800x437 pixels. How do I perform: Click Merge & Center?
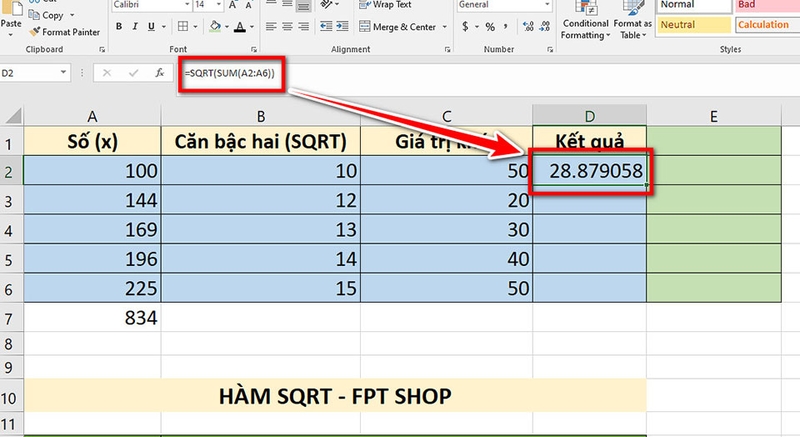(397, 27)
